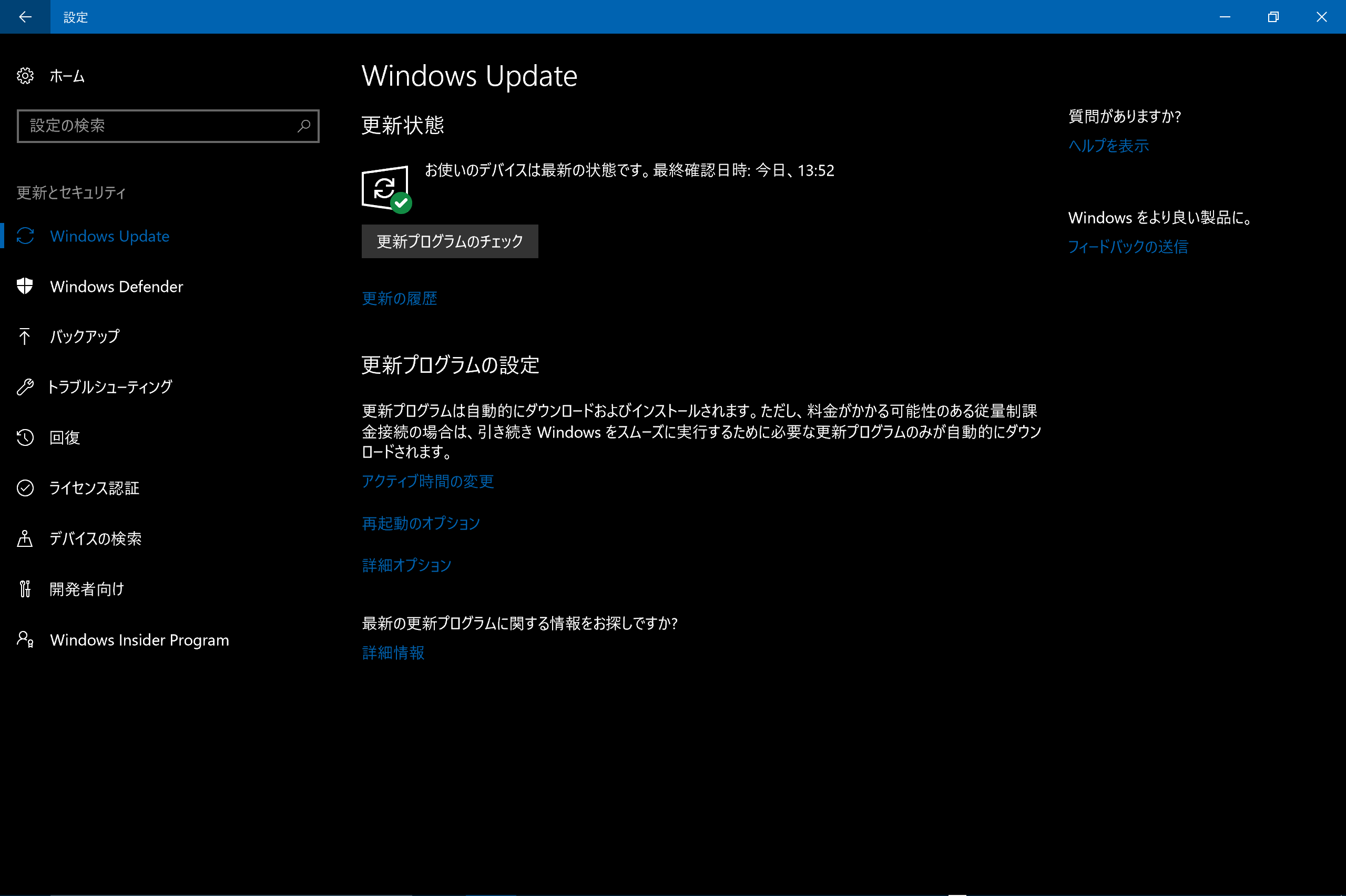Click the license activation checkmark icon
Image resolution: width=1346 pixels, height=896 pixels.
pos(25,488)
